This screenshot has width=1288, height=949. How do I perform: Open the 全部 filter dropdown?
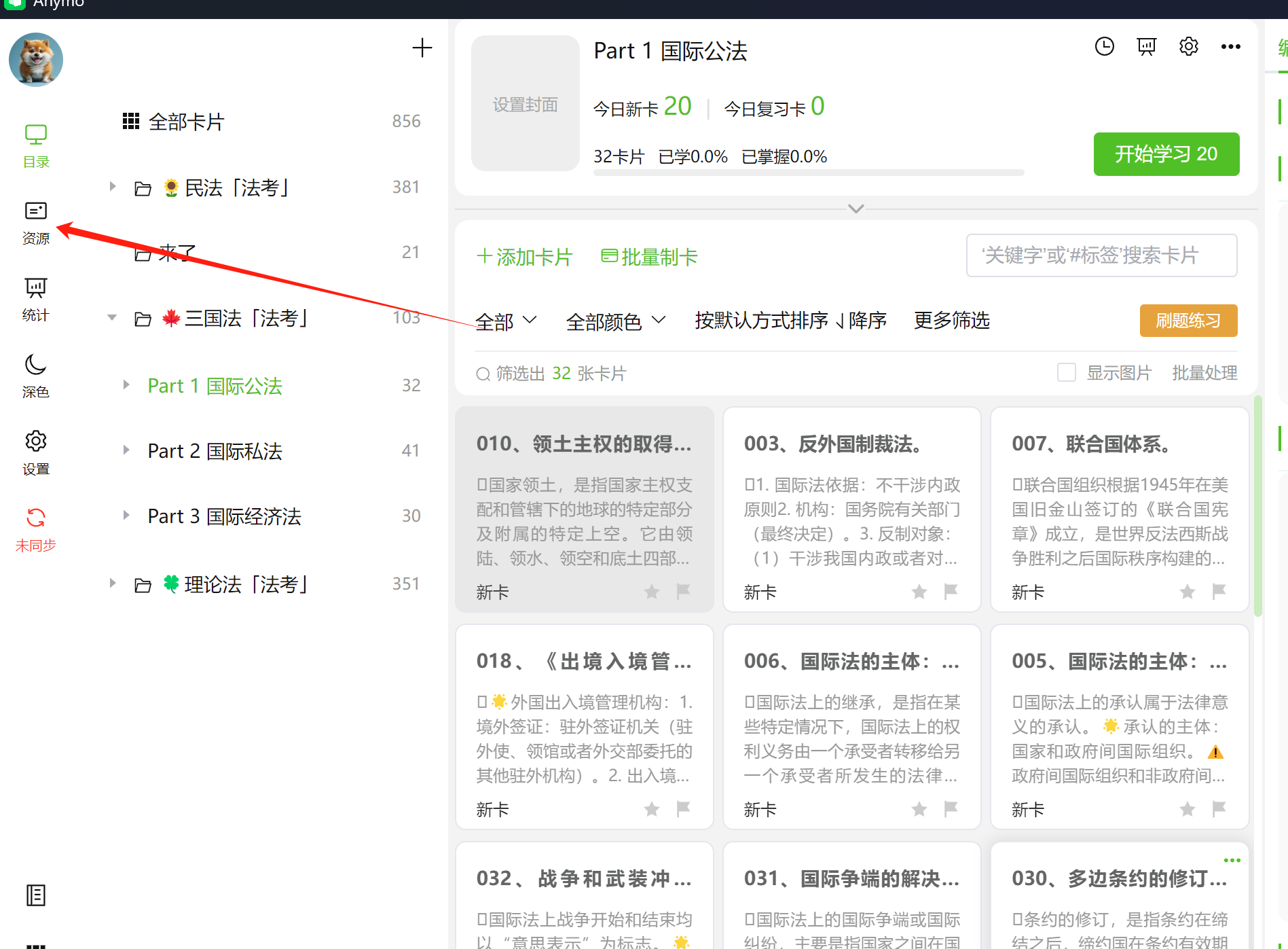pos(506,321)
